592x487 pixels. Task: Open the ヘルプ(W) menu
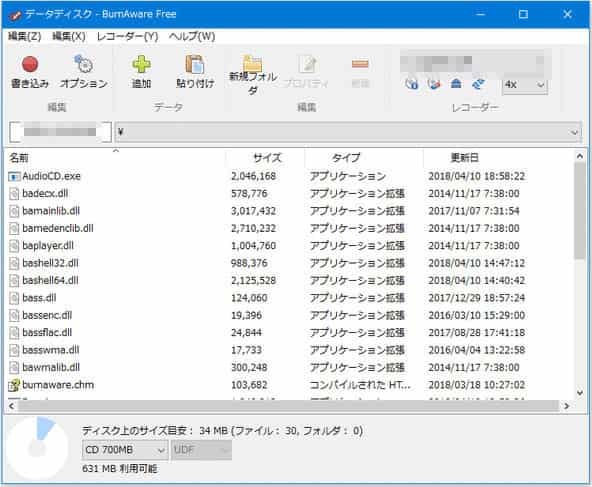[x=192, y=36]
